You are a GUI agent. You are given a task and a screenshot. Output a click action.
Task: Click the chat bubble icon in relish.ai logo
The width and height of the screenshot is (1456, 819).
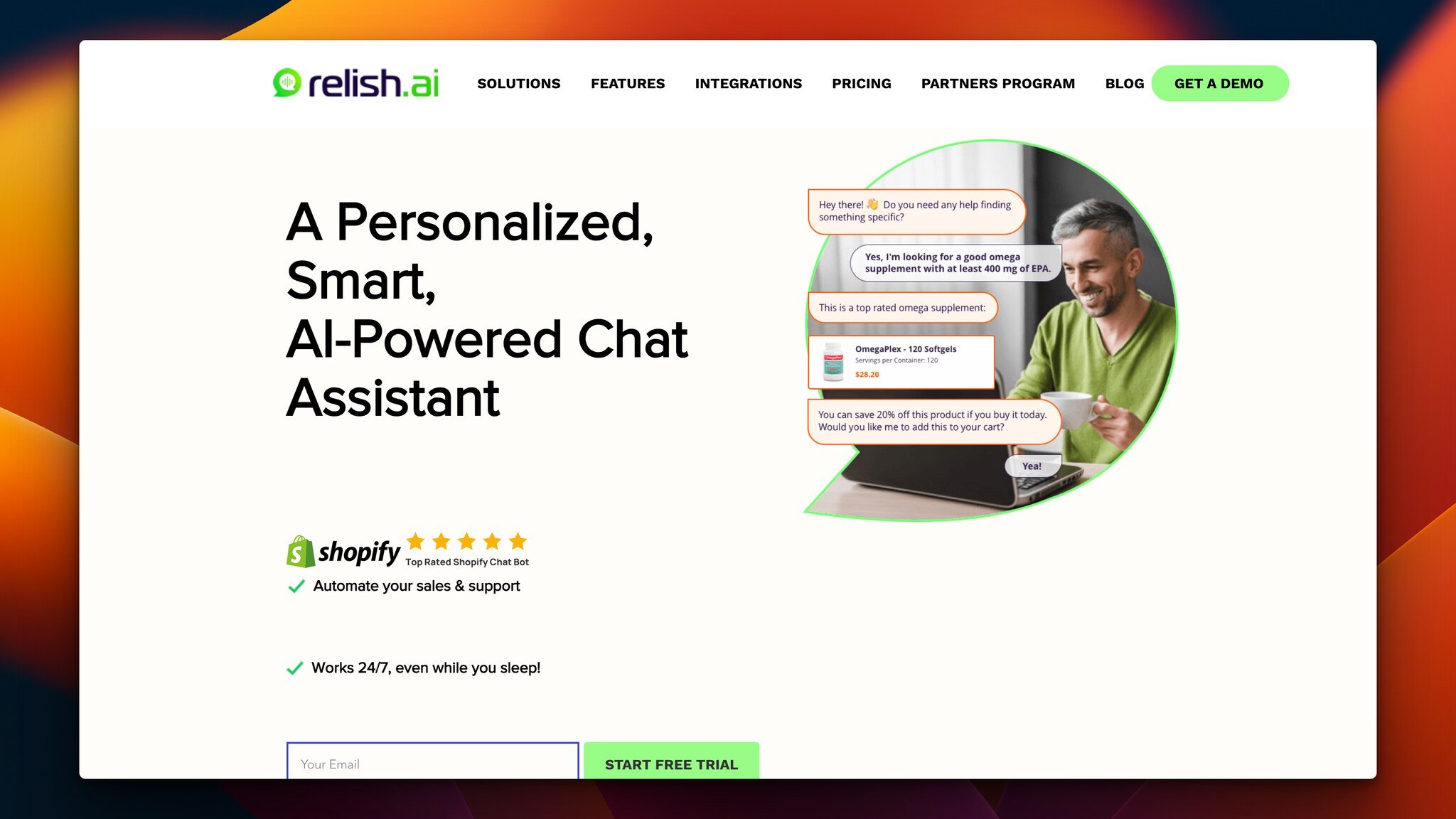pos(287,84)
